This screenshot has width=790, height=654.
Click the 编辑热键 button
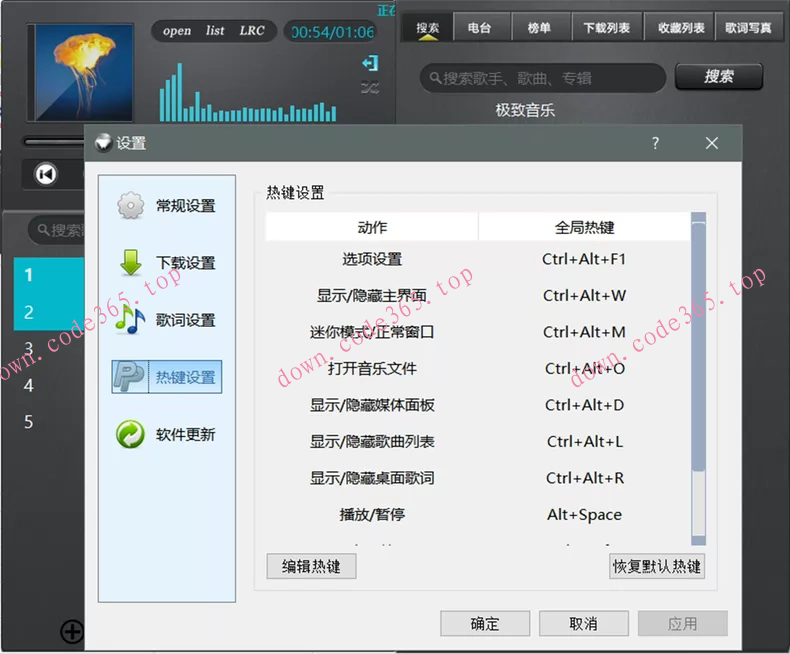(x=311, y=566)
